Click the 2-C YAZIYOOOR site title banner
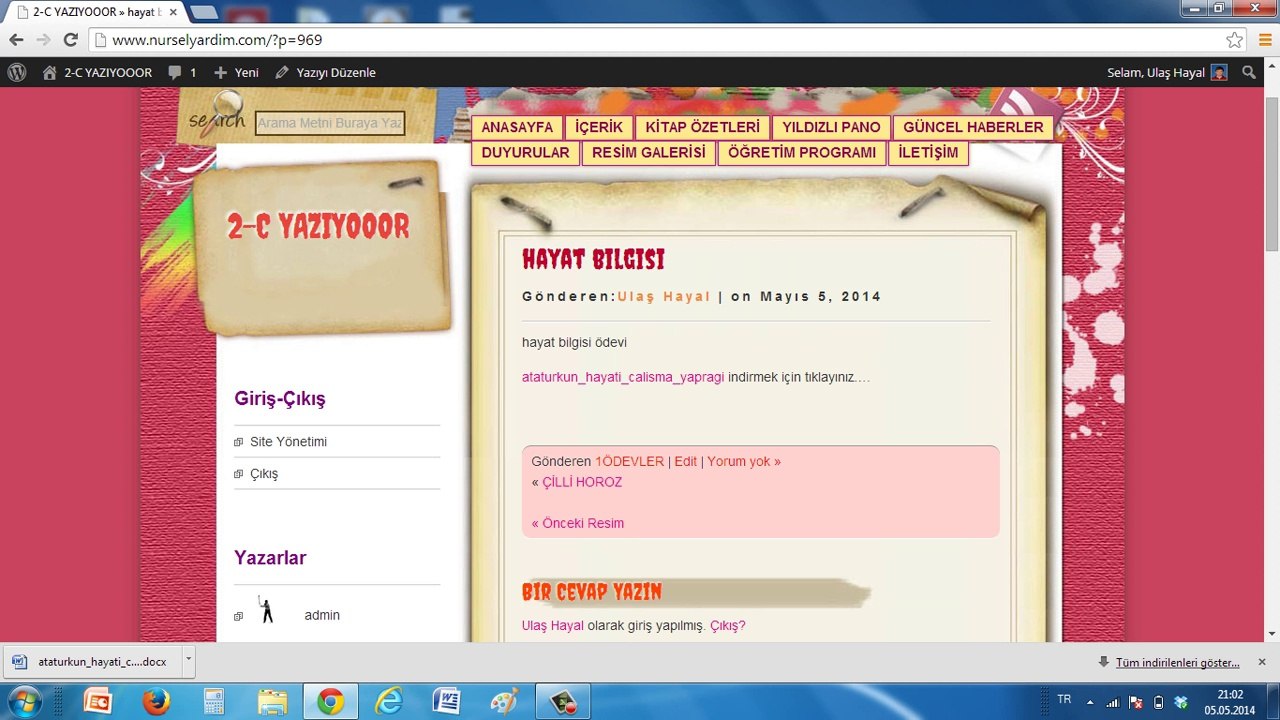The width and height of the screenshot is (1280, 720). pos(318,226)
